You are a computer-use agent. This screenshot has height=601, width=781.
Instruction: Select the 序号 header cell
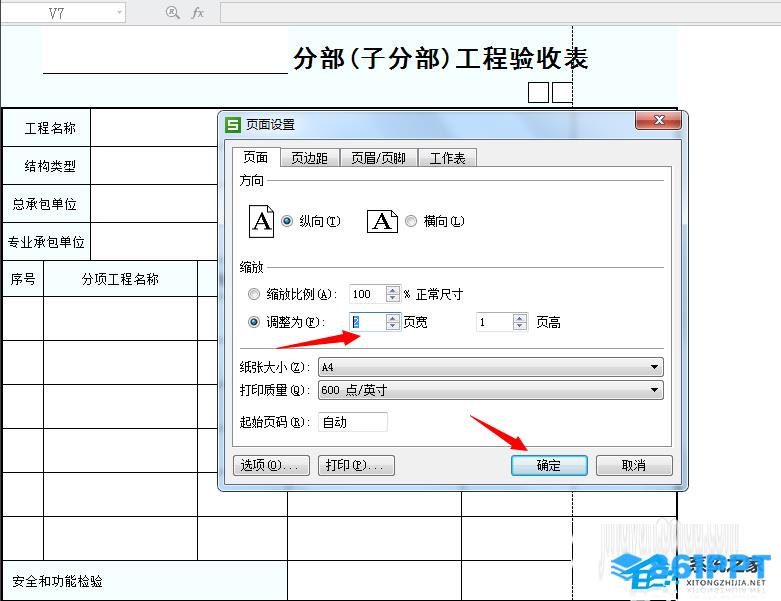23,279
